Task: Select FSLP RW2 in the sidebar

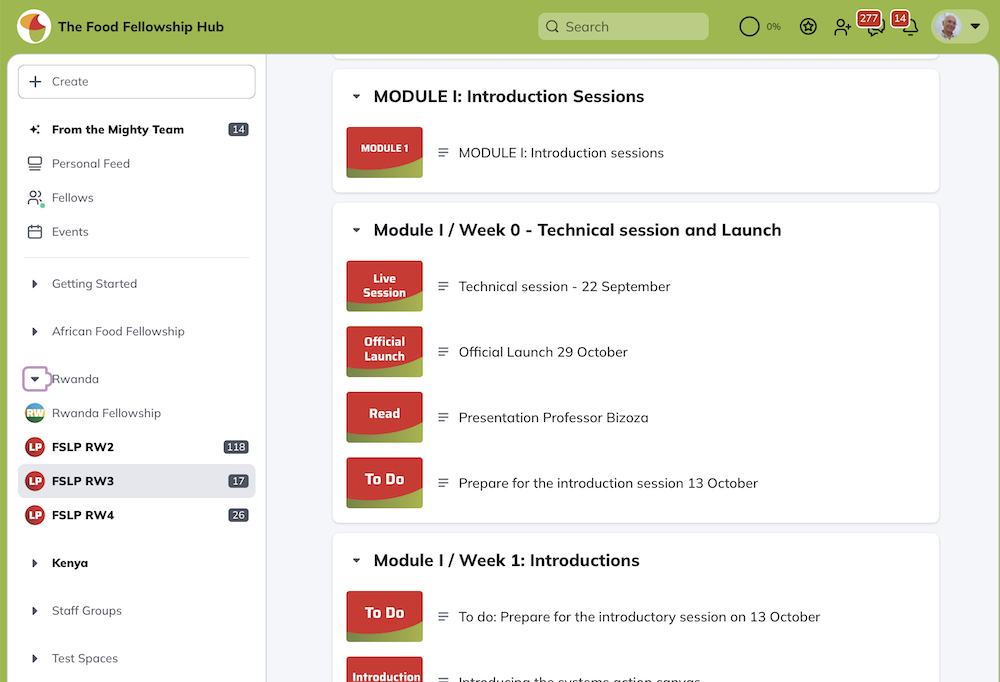Action: point(83,447)
